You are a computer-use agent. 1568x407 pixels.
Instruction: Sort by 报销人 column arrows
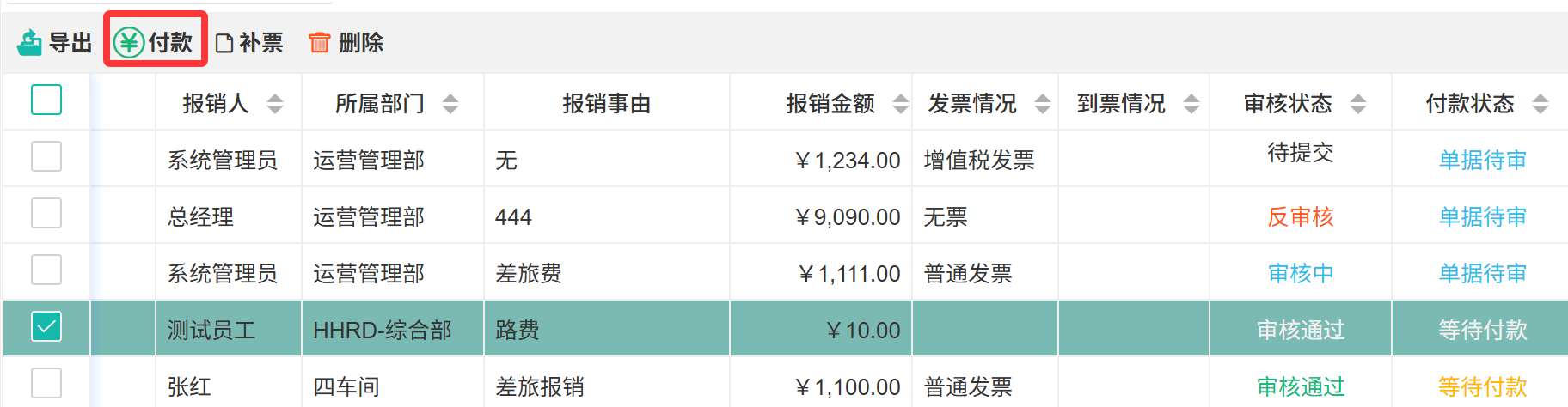[275, 104]
